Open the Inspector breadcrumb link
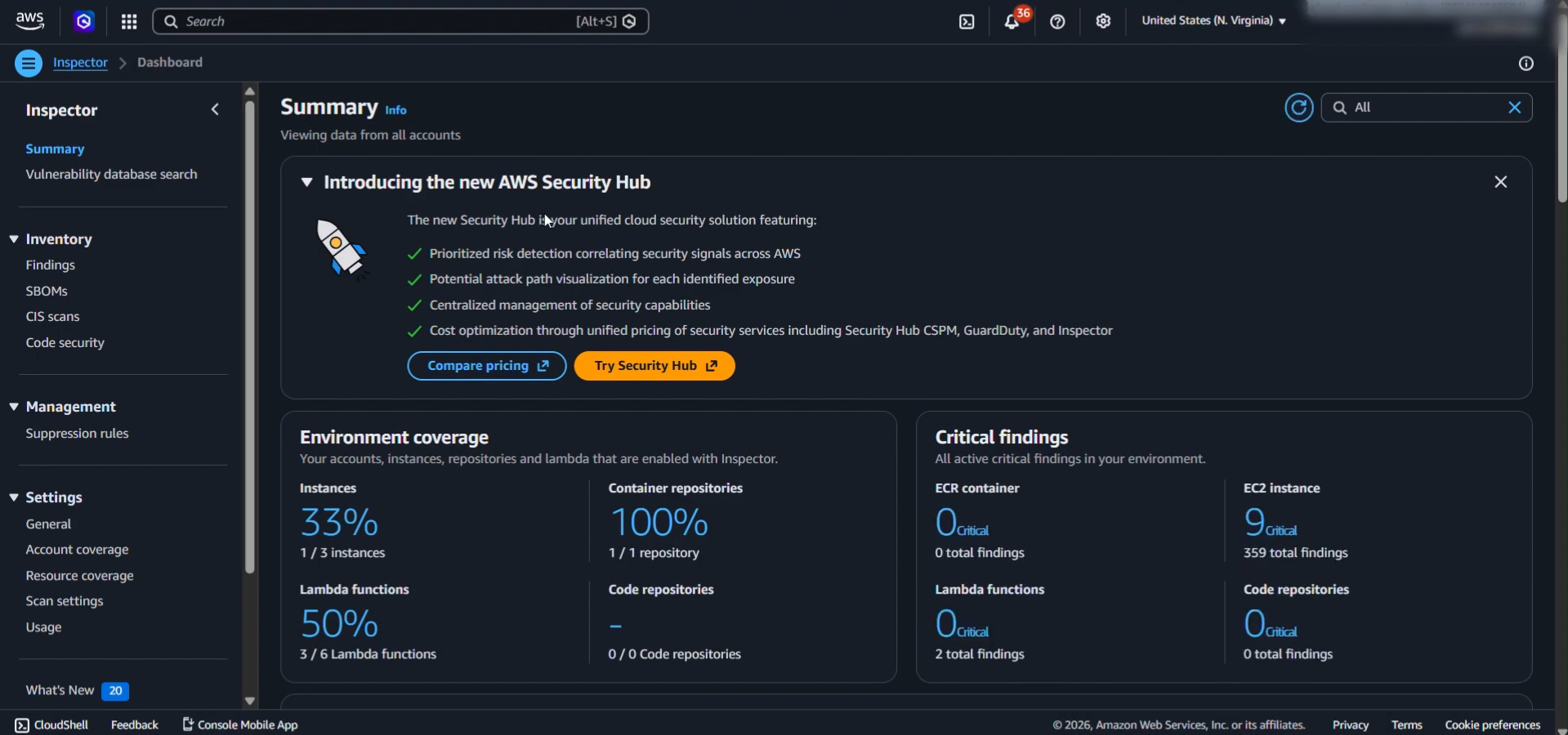 [80, 63]
